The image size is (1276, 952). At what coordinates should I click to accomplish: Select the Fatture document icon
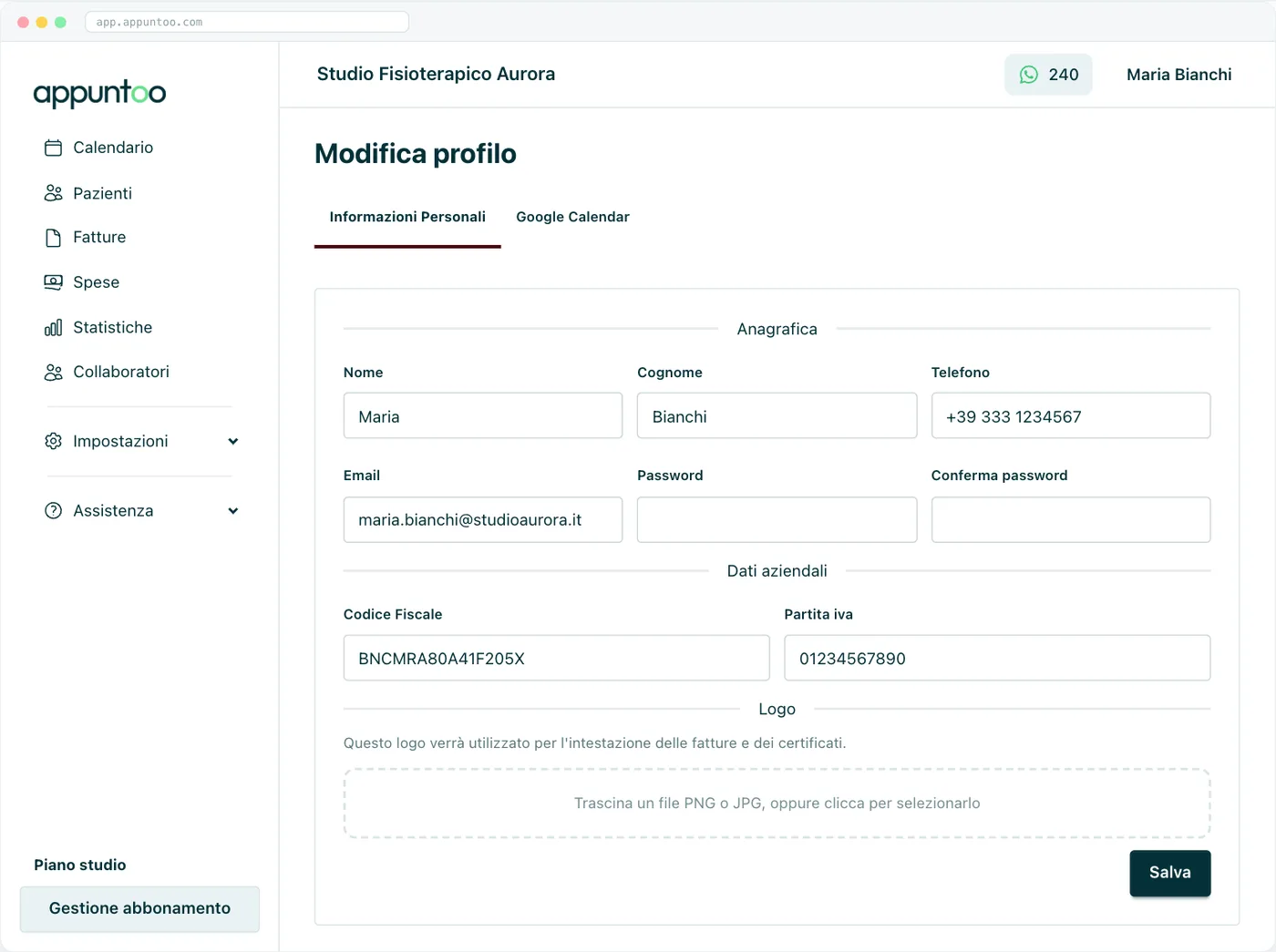coord(54,238)
